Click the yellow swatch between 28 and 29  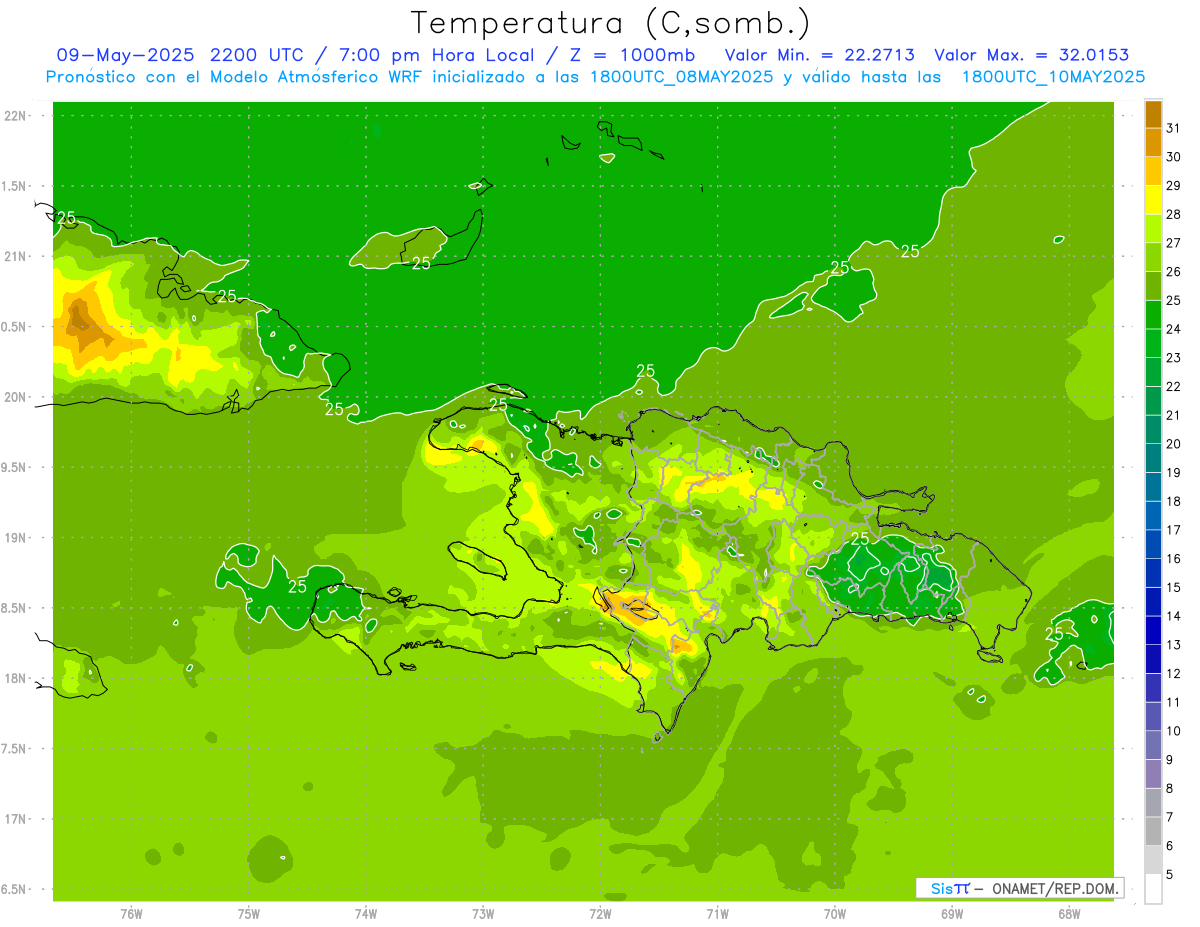[1153, 200]
